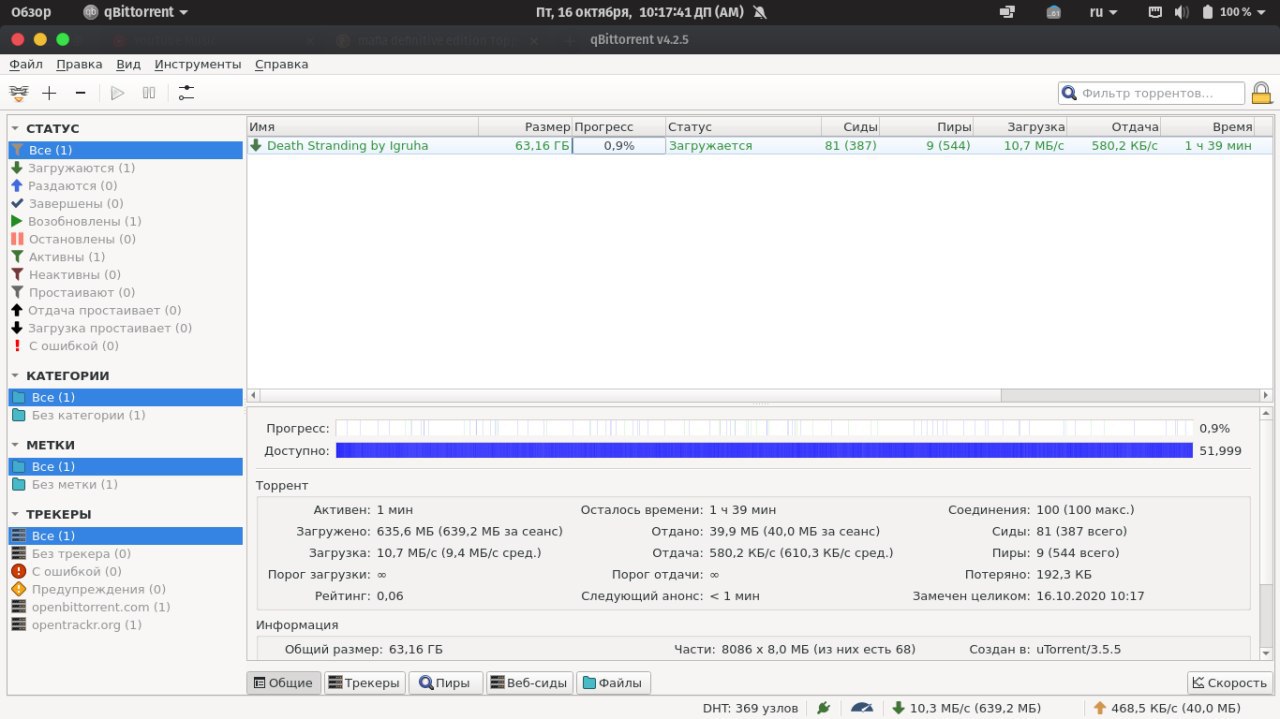Click the blue availability bar
Image resolution: width=1280 pixels, height=719 pixels.
[x=764, y=450]
